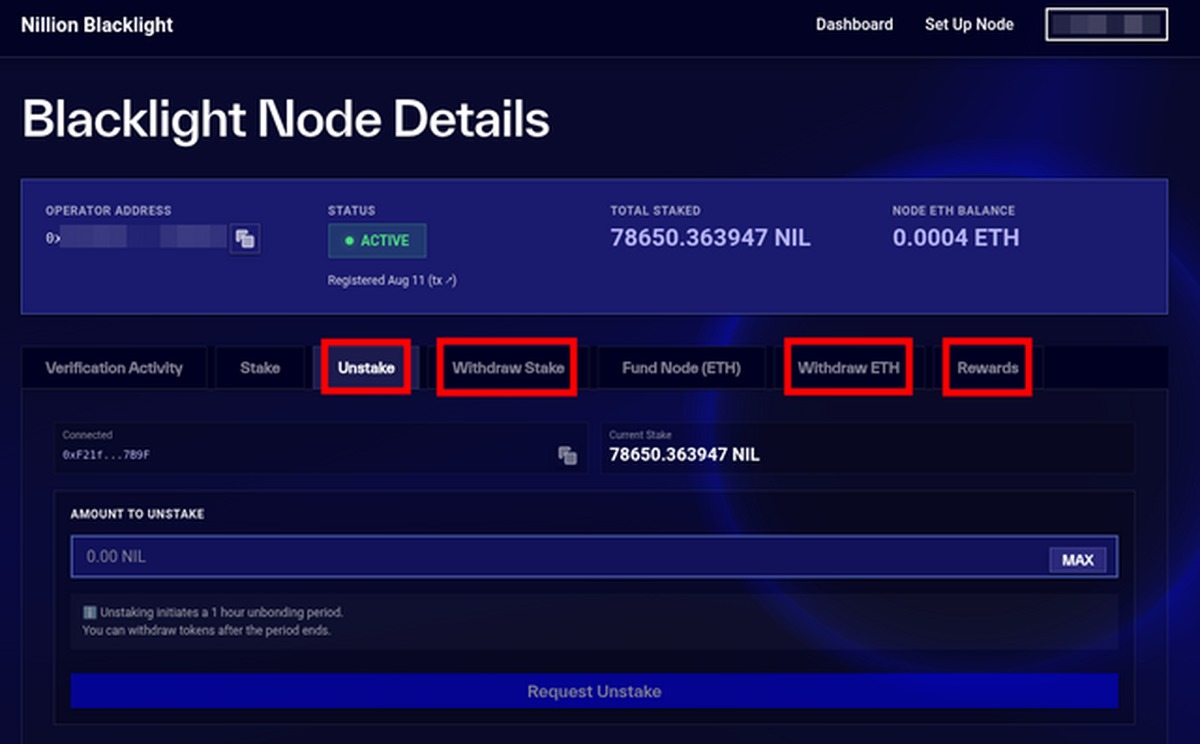The width and height of the screenshot is (1200, 744).
Task: View the Rewards tab
Action: click(988, 368)
